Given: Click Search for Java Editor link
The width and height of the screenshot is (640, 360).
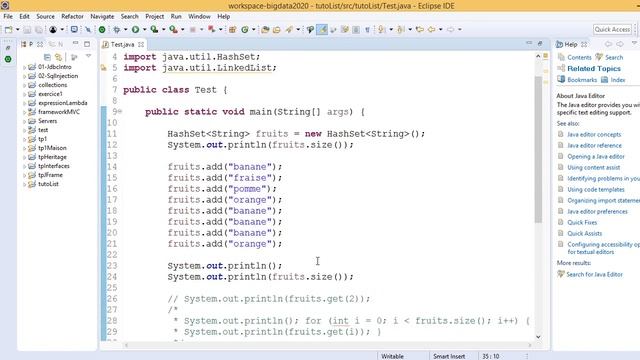Looking at the screenshot, I should click(594, 274).
